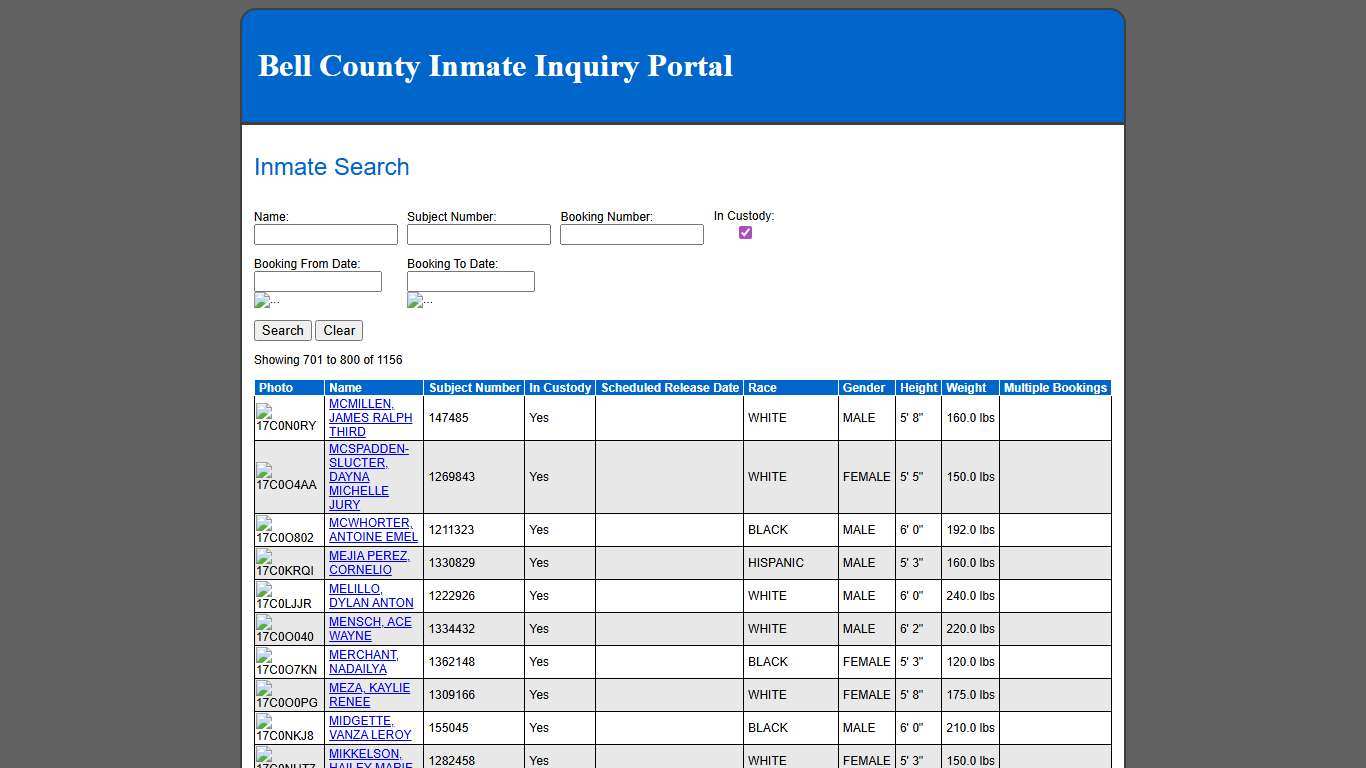Open record for MENSCH, ACE WAYNE

370,629
